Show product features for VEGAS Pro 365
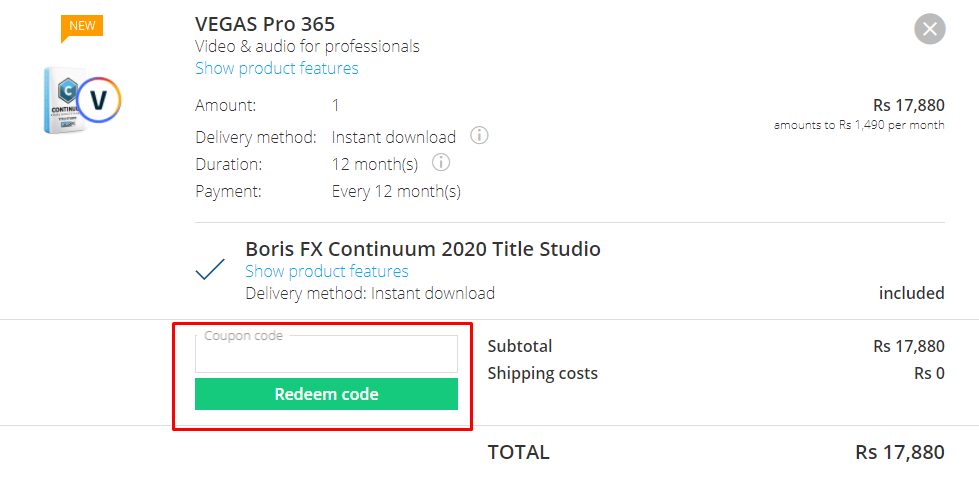 point(276,68)
